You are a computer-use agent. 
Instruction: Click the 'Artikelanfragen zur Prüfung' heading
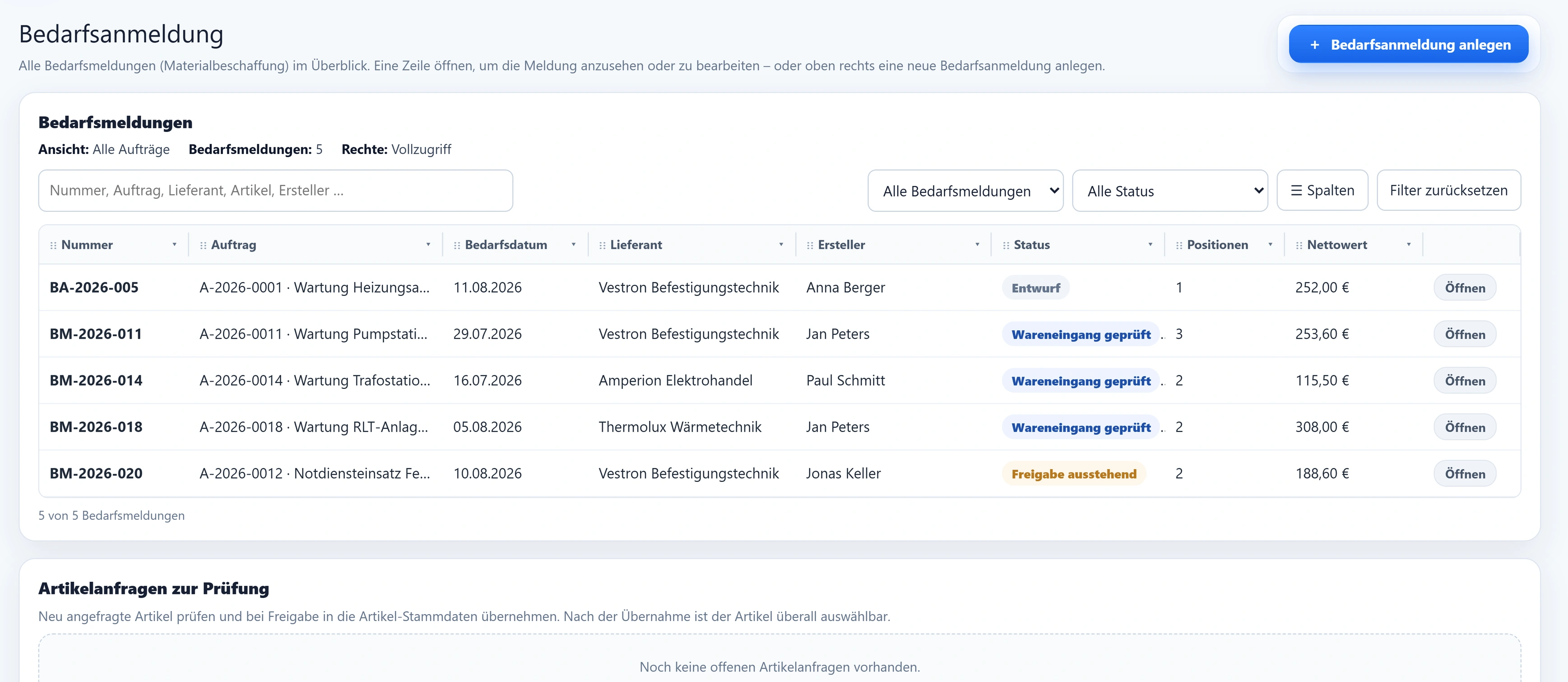(153, 588)
